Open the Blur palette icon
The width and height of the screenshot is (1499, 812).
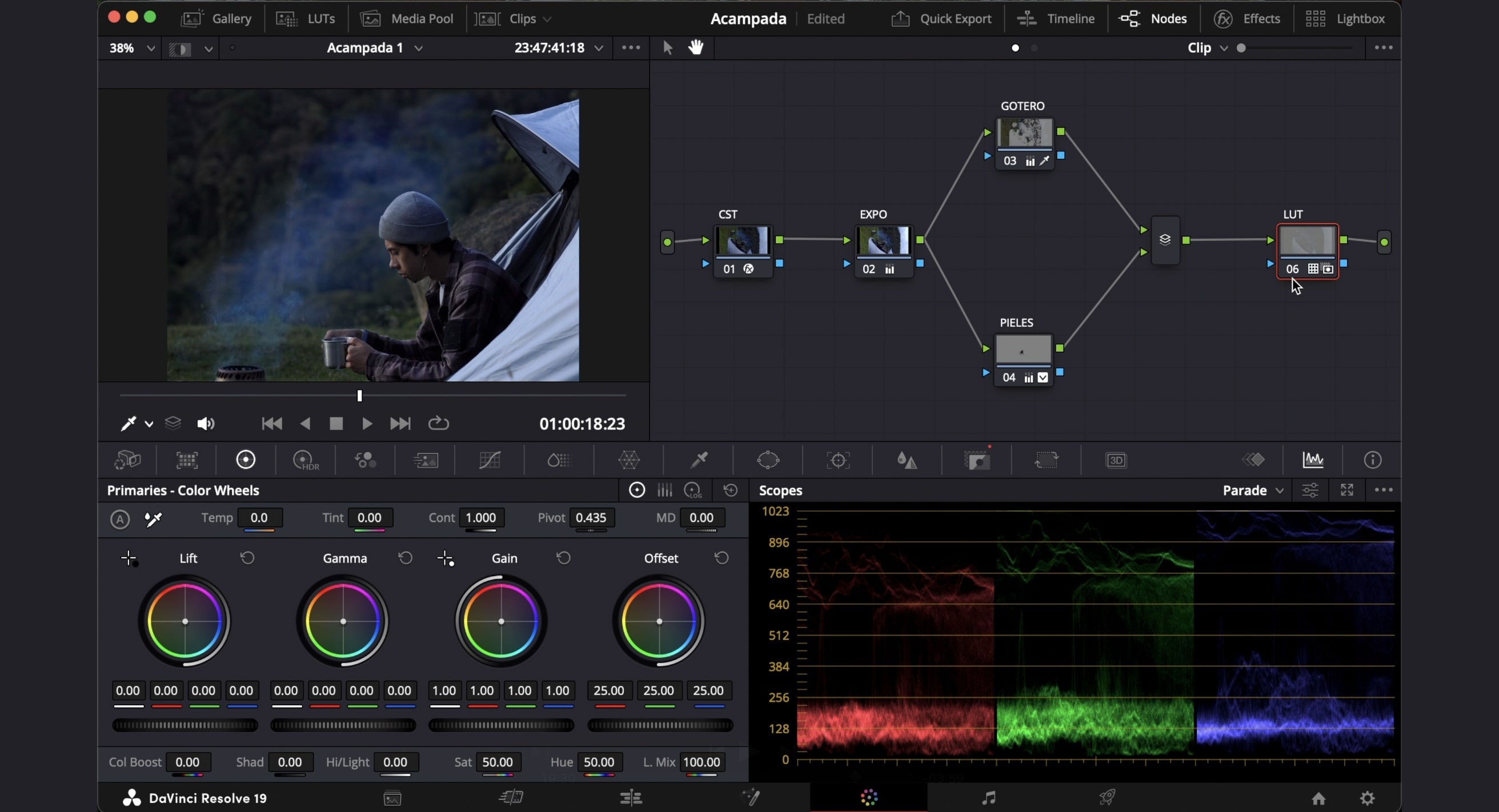(x=907, y=460)
